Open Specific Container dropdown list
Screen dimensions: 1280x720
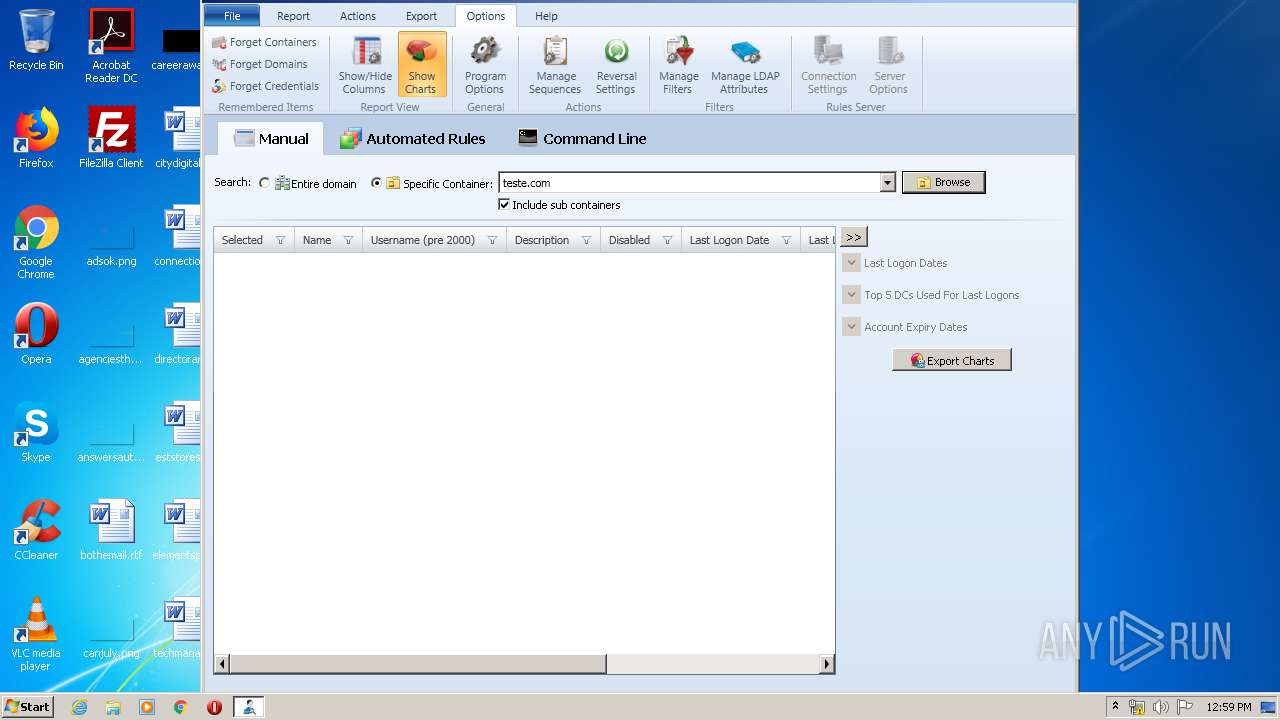pyautogui.click(x=887, y=183)
